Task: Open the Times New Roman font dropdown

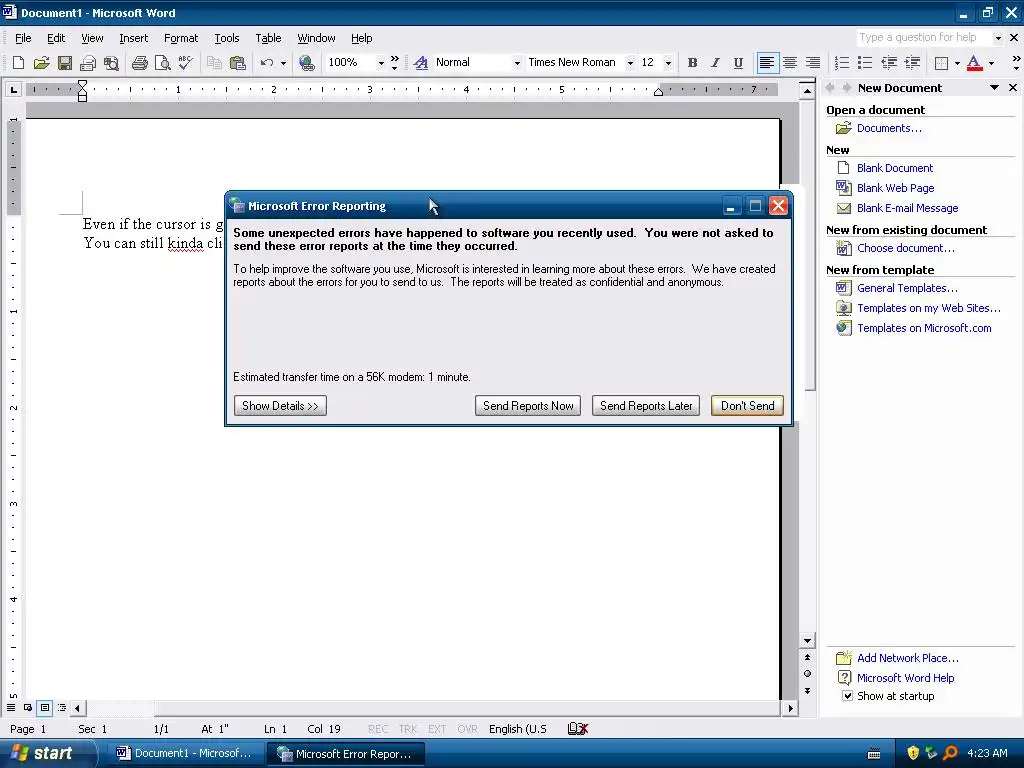Action: 630,63
